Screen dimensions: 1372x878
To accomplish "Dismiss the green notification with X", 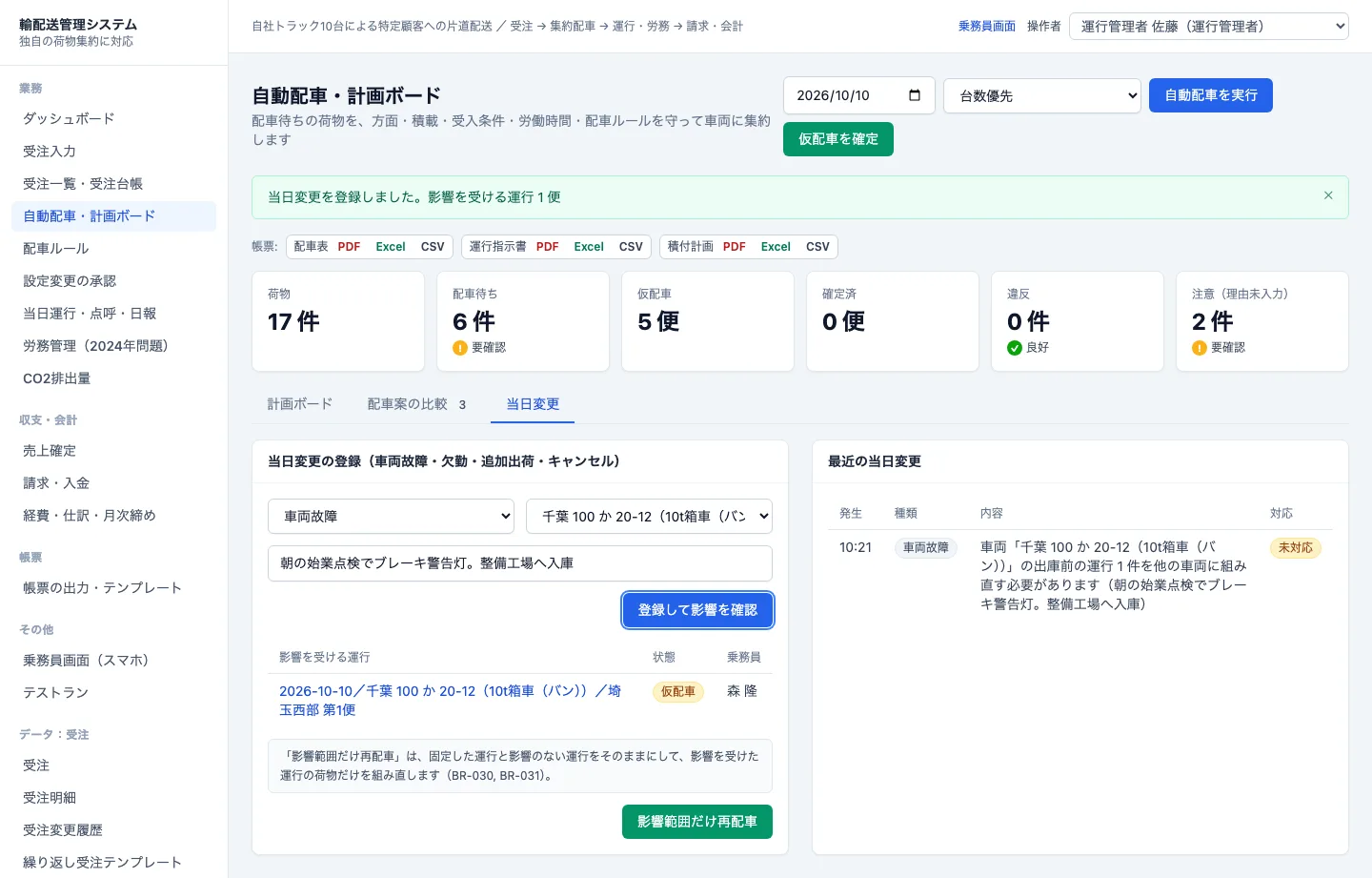I will click(1328, 195).
